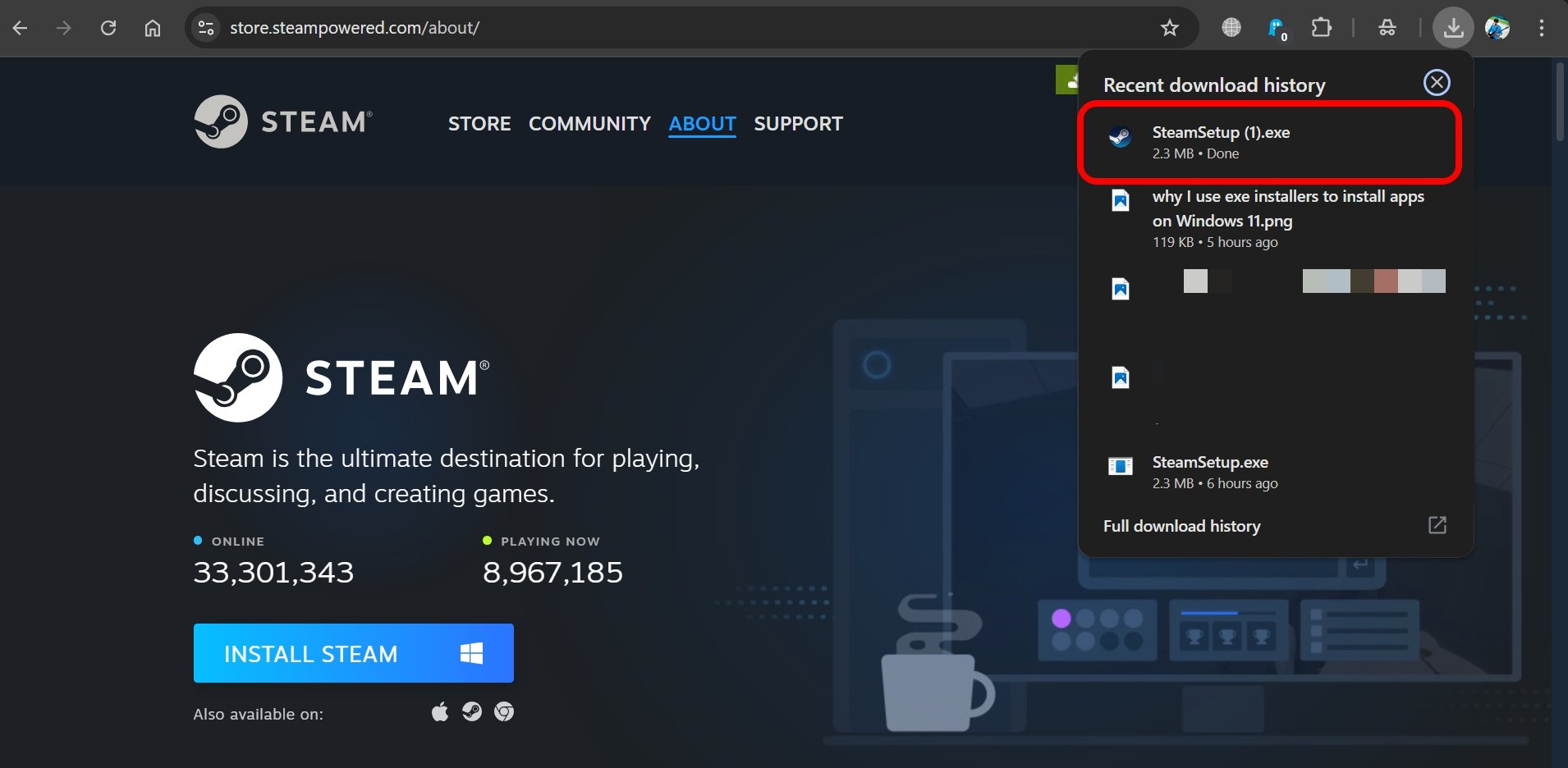Click the INSTALL STEAM button
The width and height of the screenshot is (1568, 768).
353,653
